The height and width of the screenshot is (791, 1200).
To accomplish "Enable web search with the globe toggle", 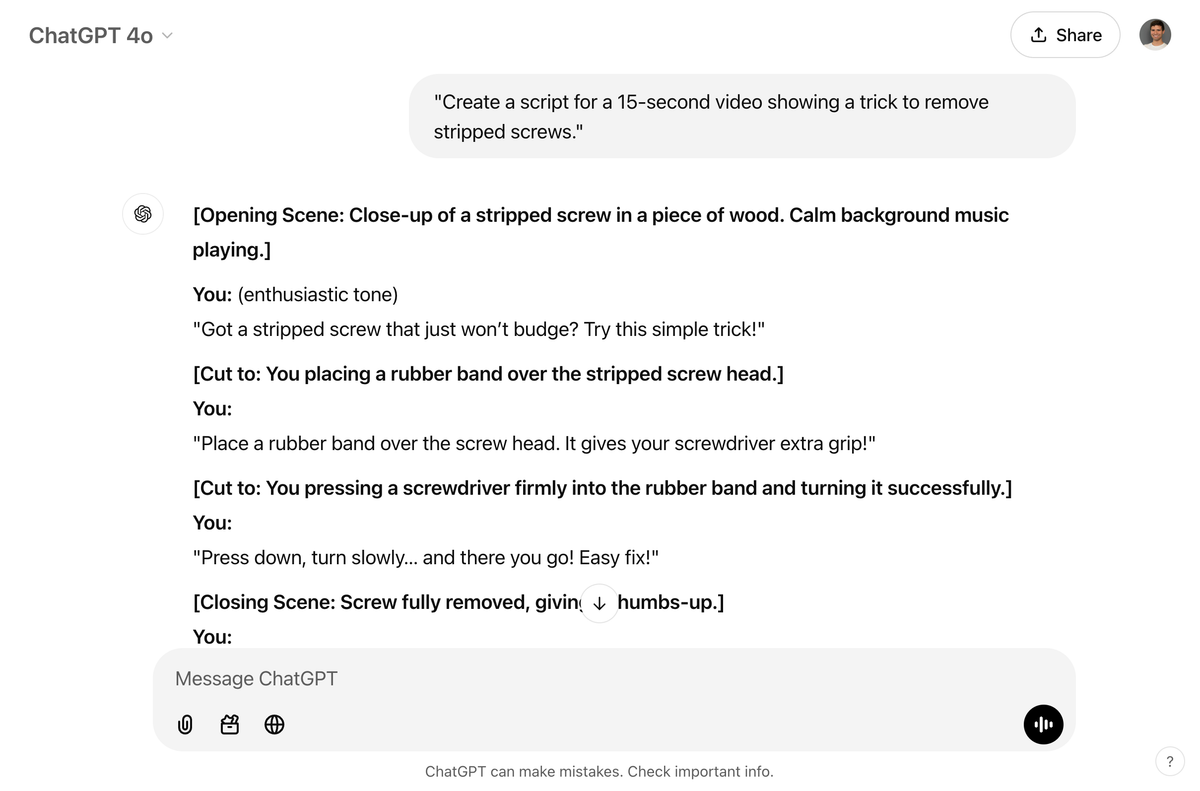I will point(274,724).
